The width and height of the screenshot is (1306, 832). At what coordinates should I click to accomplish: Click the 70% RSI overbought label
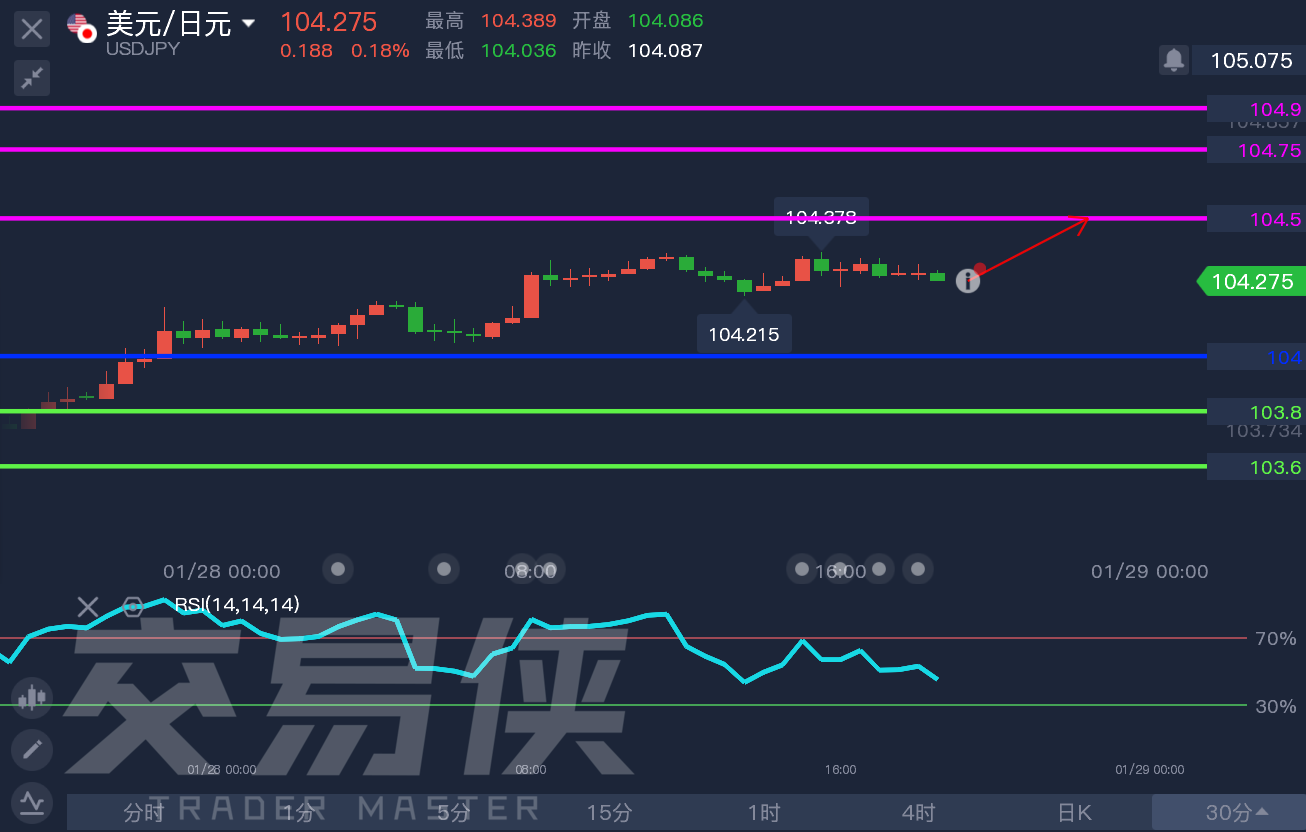pos(1275,638)
